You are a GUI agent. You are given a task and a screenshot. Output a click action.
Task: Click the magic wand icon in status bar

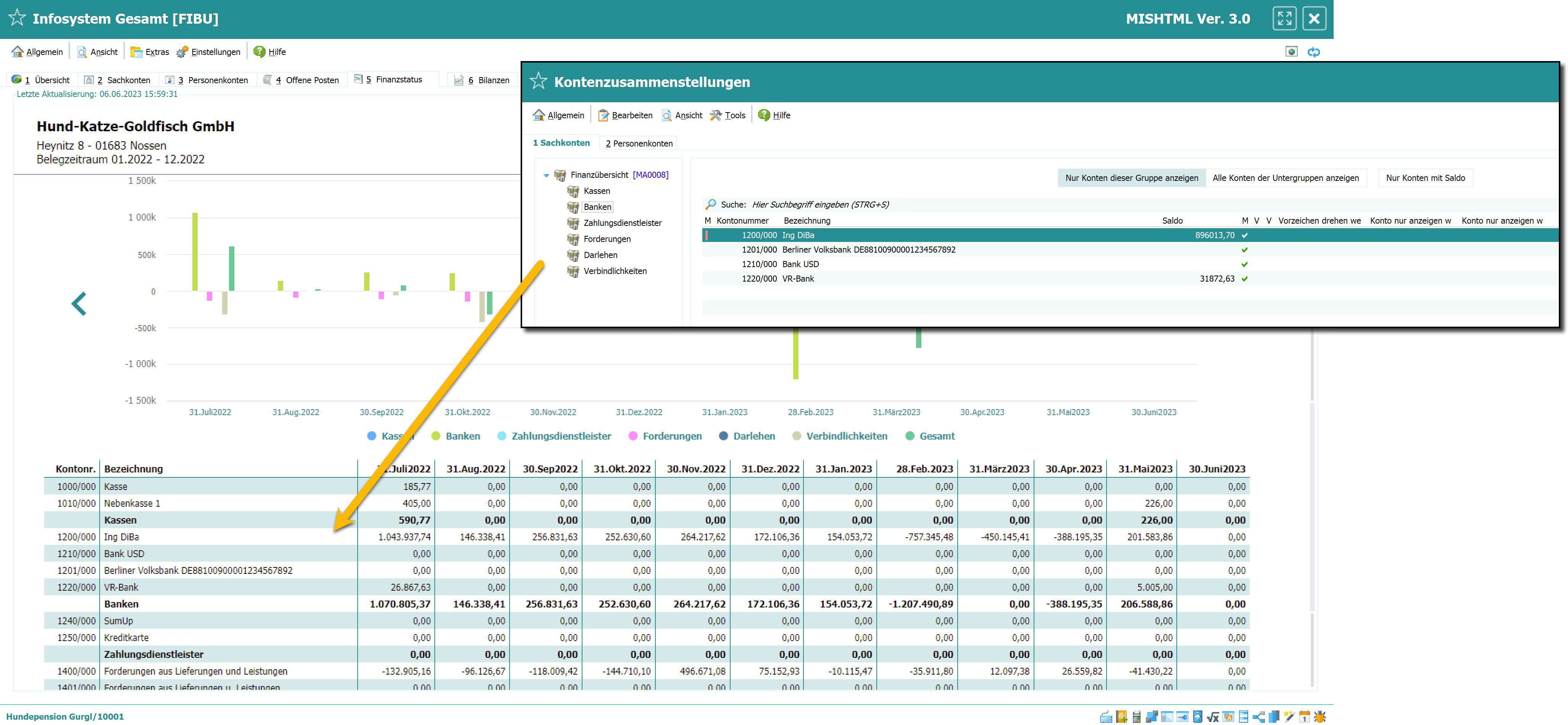1289,717
